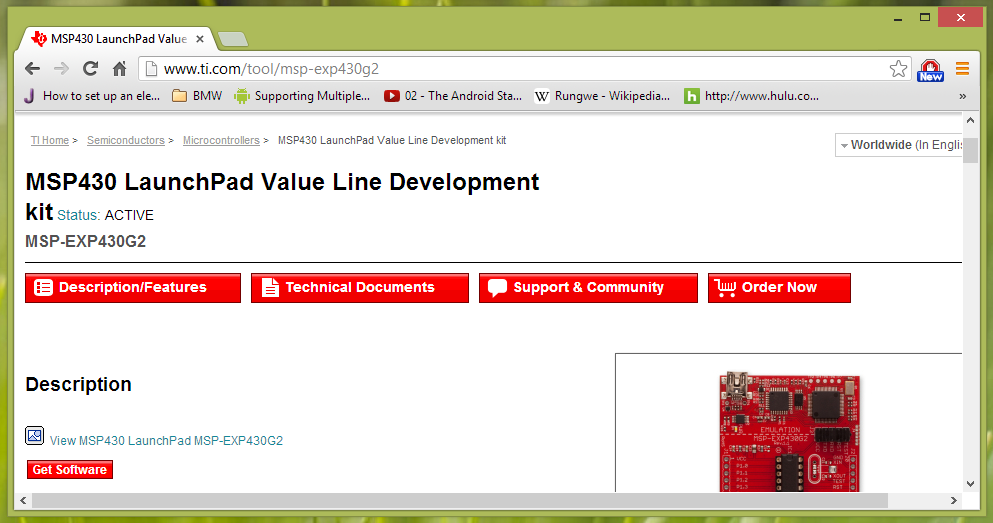Image resolution: width=993 pixels, height=523 pixels.
Task: Click the TI logo favicon on the tab
Action: (39, 39)
